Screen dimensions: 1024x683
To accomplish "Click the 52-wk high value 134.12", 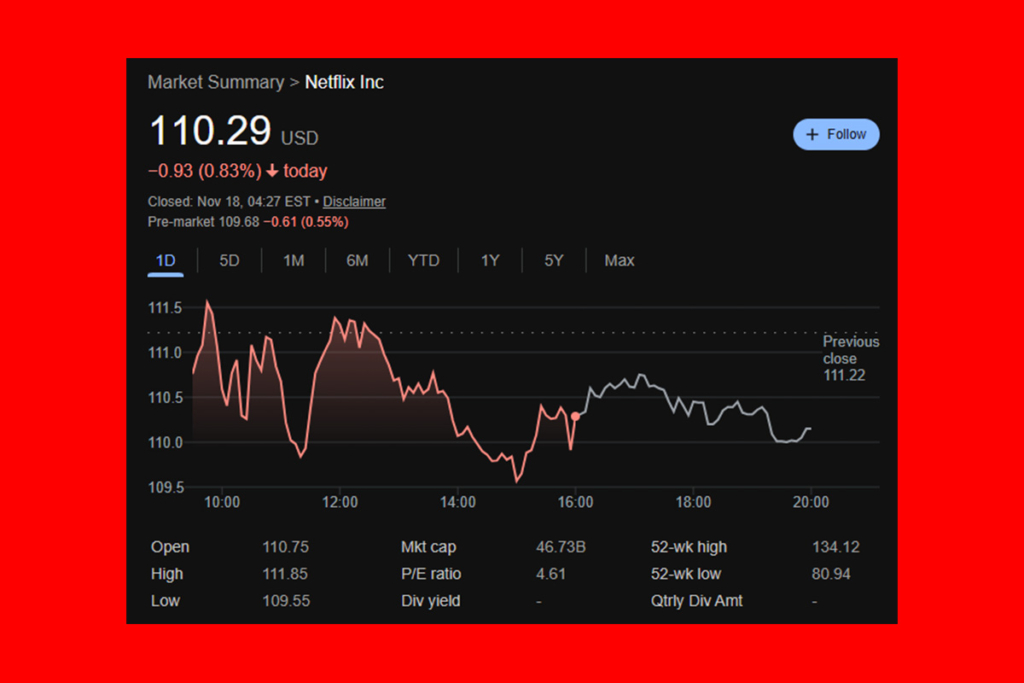I will tap(837, 547).
